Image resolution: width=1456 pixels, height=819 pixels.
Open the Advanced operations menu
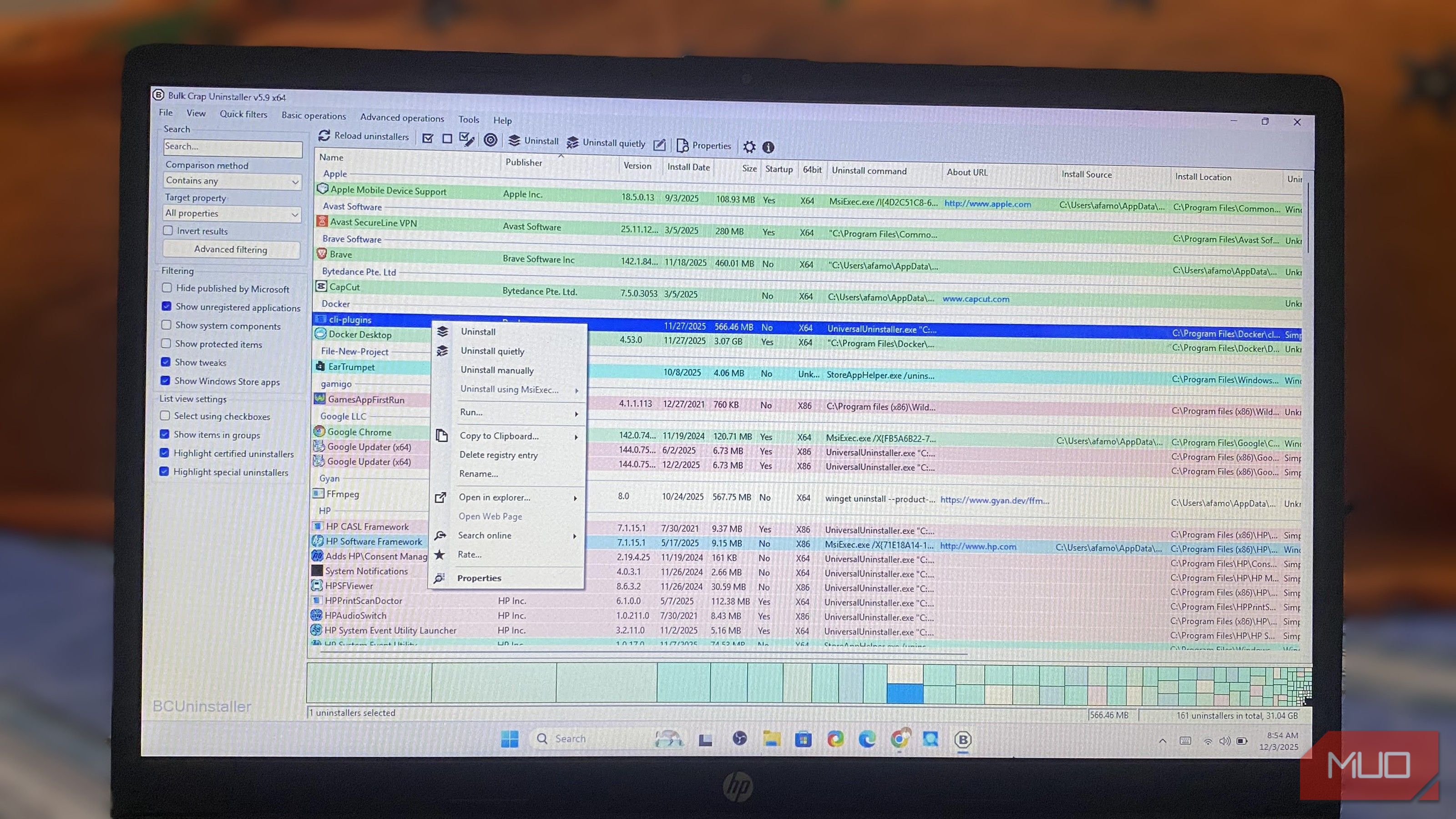click(402, 117)
